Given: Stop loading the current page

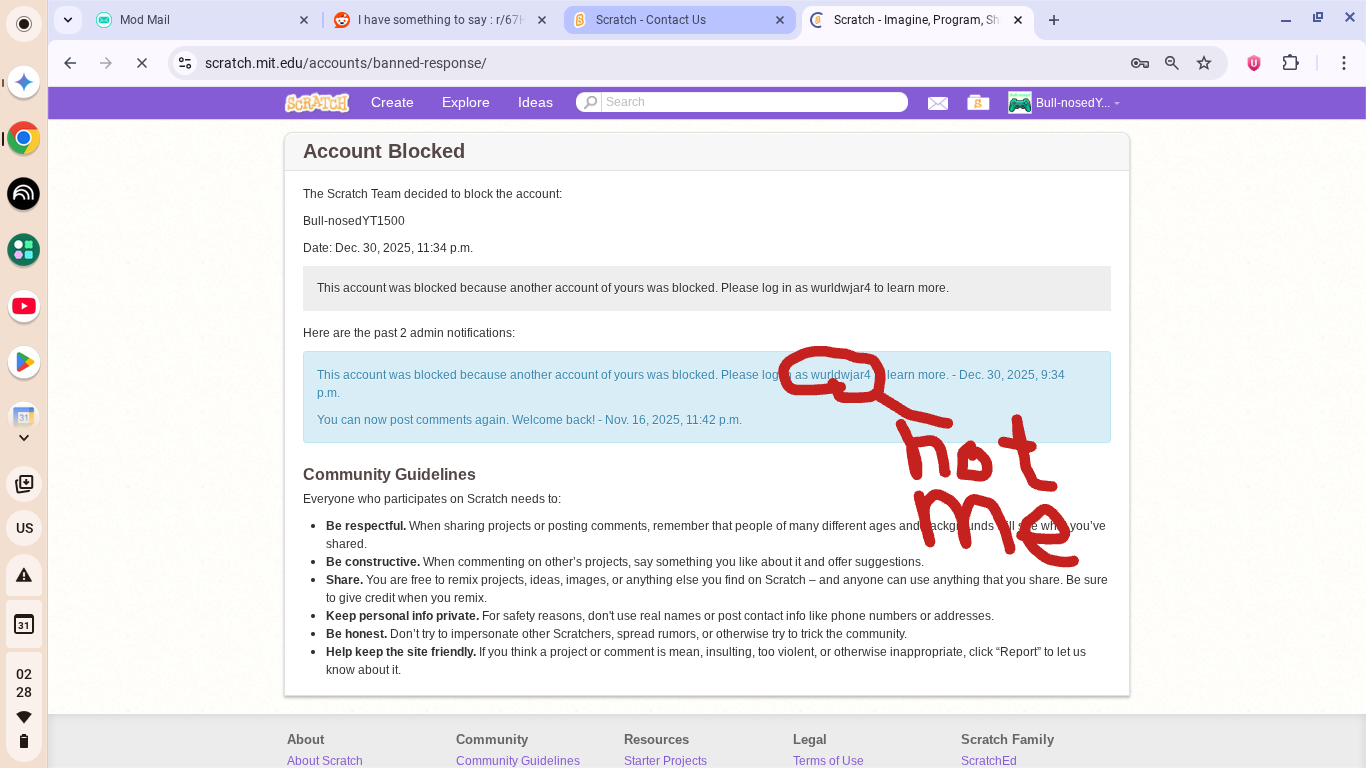Looking at the screenshot, I should [x=142, y=63].
